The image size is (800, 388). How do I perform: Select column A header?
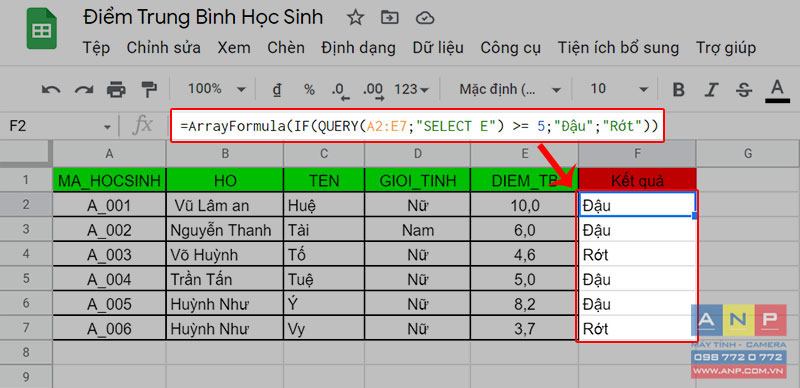point(109,153)
